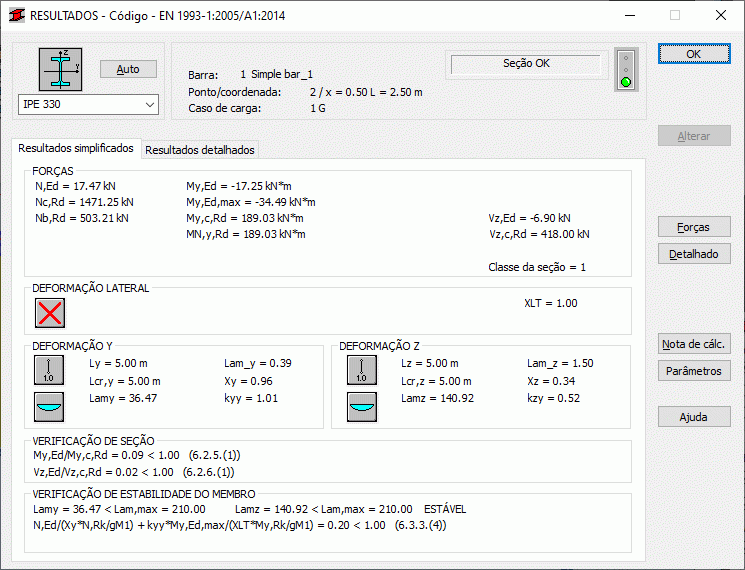Click the Nb,Rd = 503.21 kN value
This screenshot has width=745, height=570.
82,218
